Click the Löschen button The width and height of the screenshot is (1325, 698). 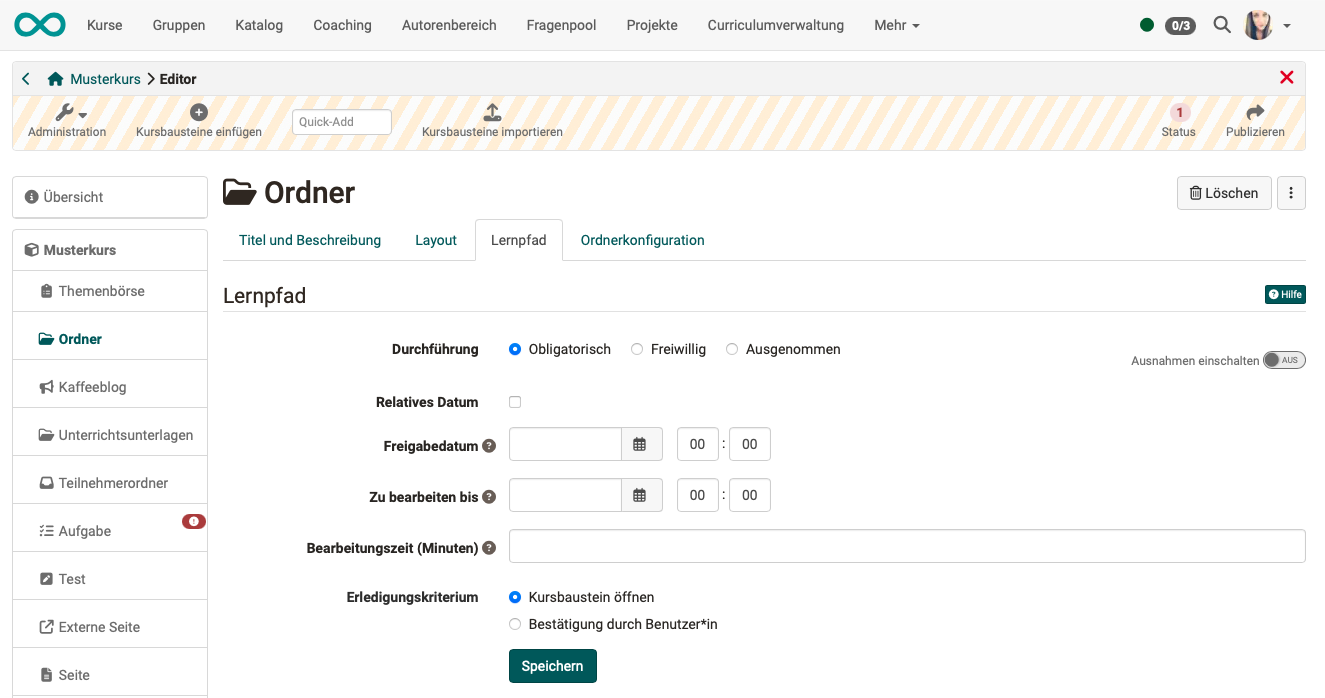coord(1223,192)
